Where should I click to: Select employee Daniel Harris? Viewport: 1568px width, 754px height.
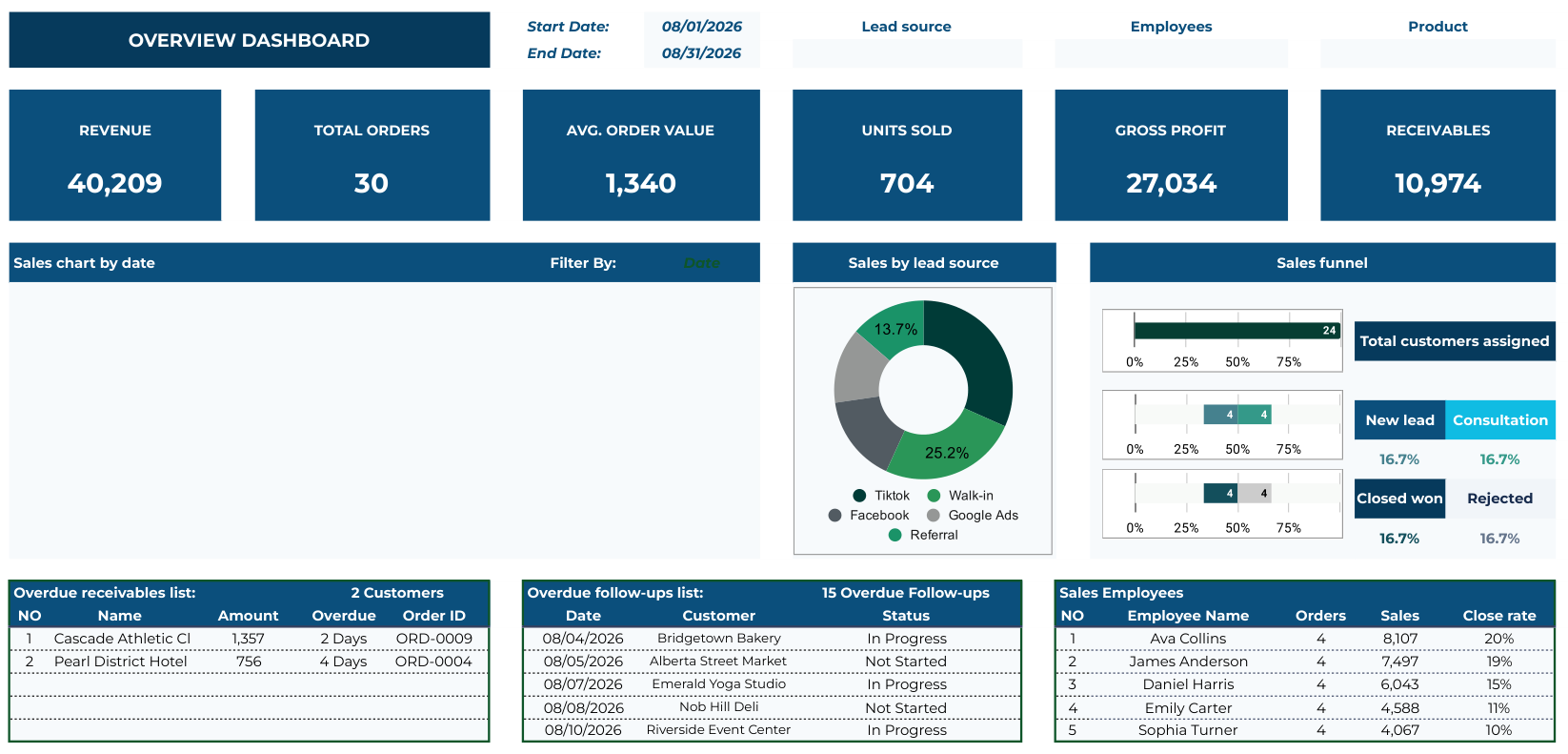point(1188,684)
